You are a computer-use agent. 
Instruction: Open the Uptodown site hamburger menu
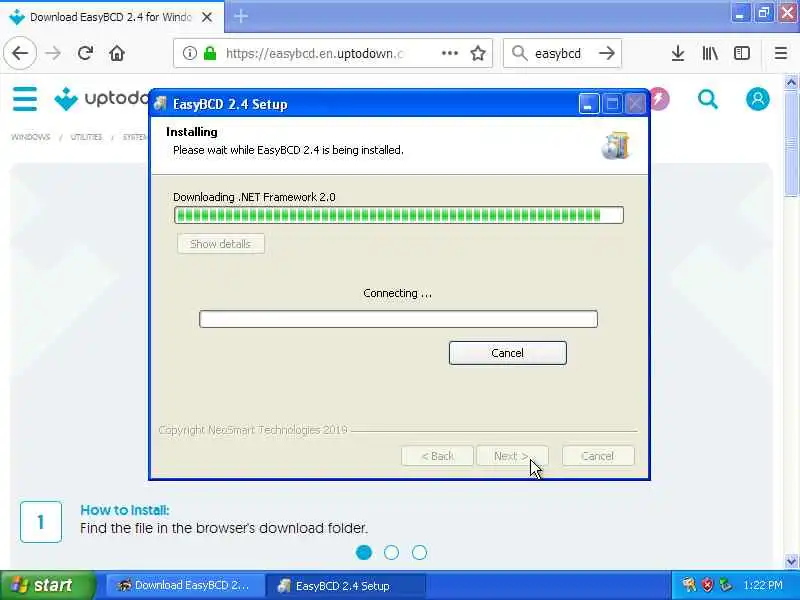[x=24, y=98]
